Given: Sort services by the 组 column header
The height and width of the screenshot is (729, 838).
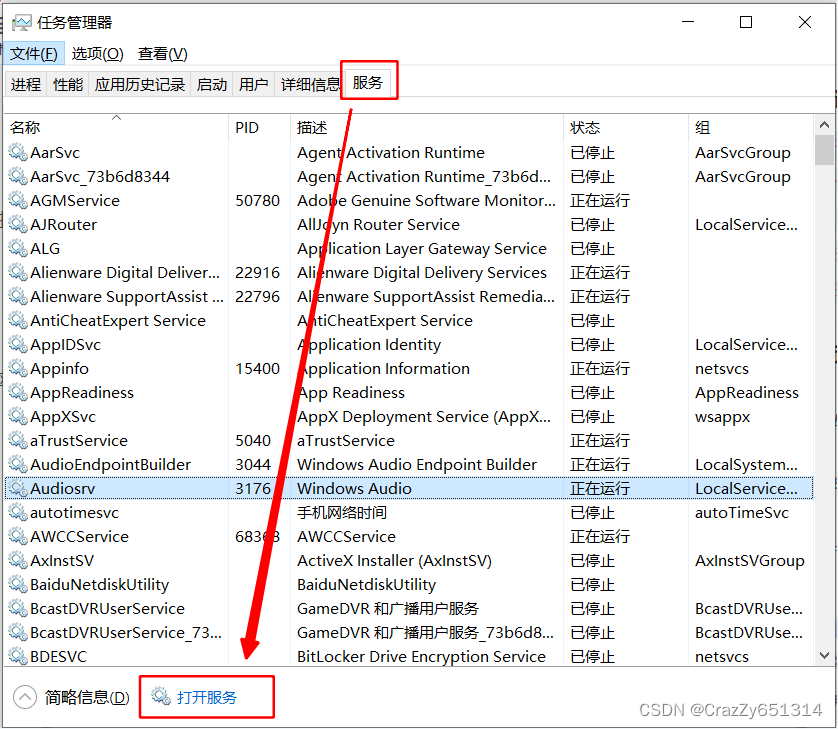Looking at the screenshot, I should coord(750,127).
